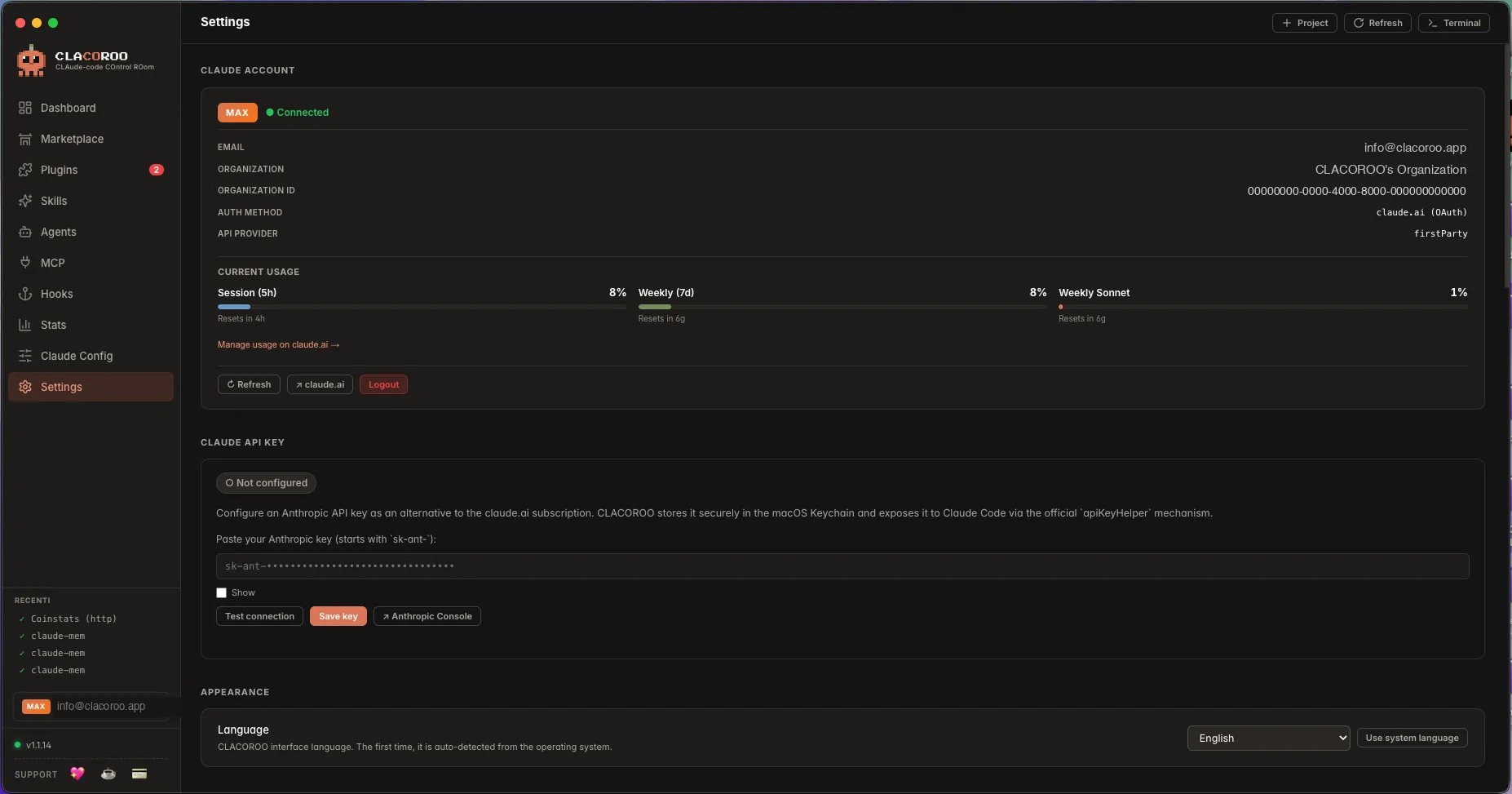The image size is (1512, 794).
Task: Click the Marketplace storefront icon
Action: [x=25, y=139]
